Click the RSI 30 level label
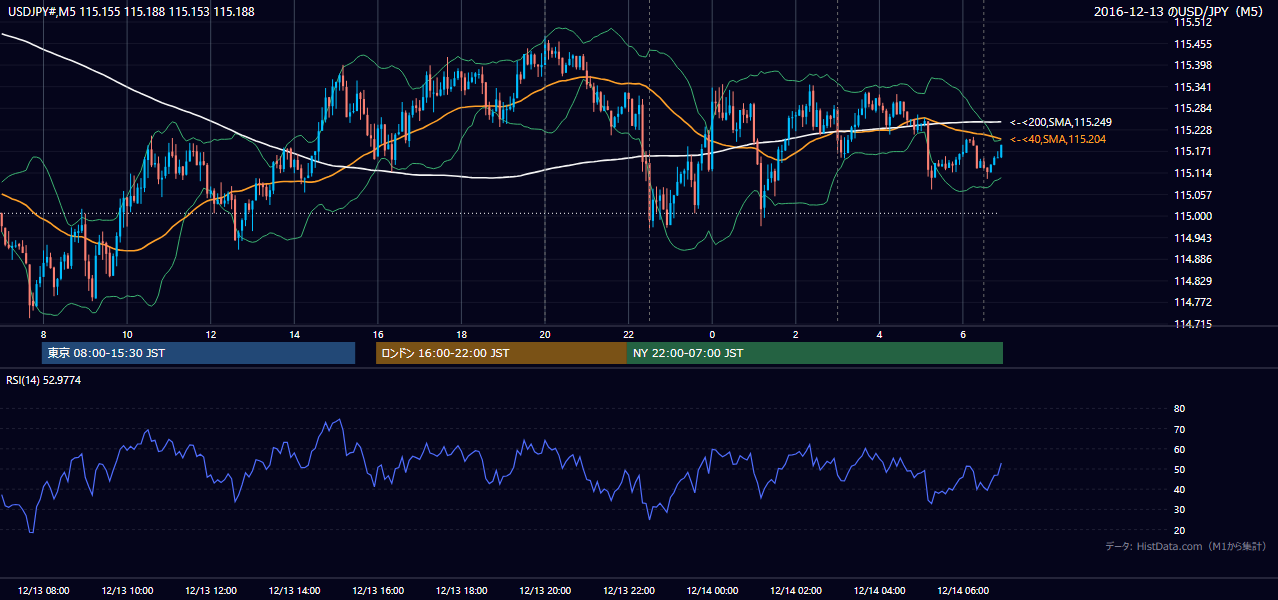 pos(1179,510)
